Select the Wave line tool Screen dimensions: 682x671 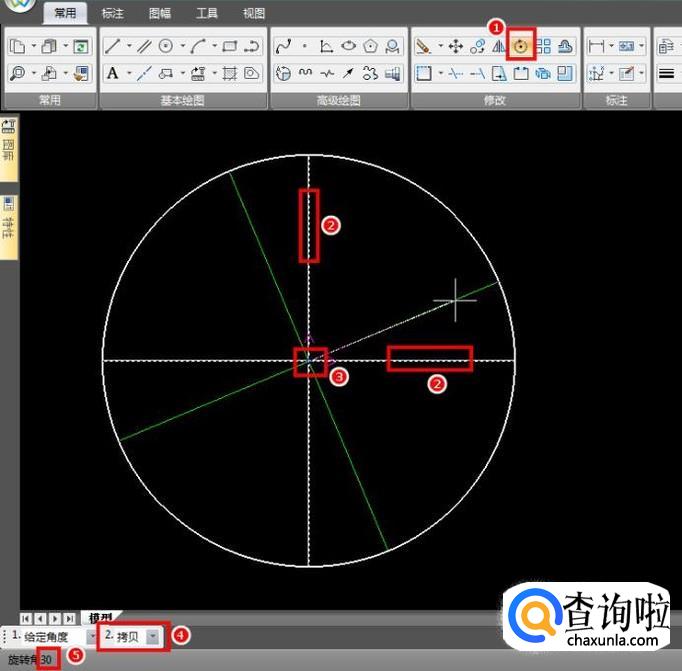coord(305,73)
